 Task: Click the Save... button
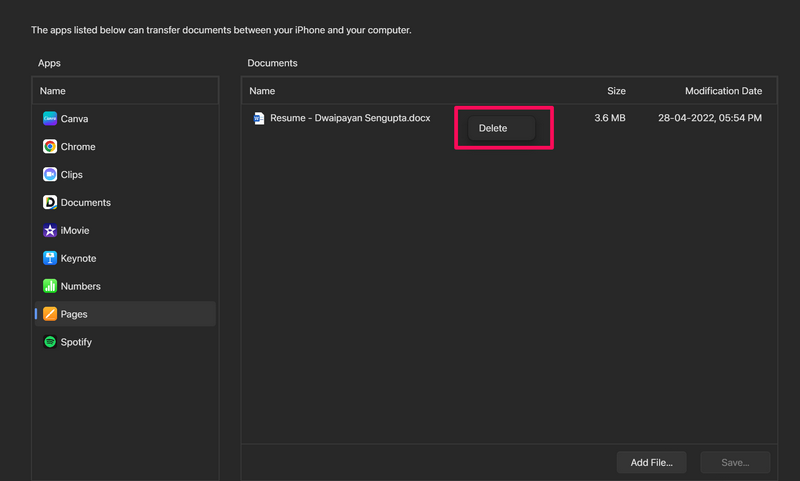point(735,462)
